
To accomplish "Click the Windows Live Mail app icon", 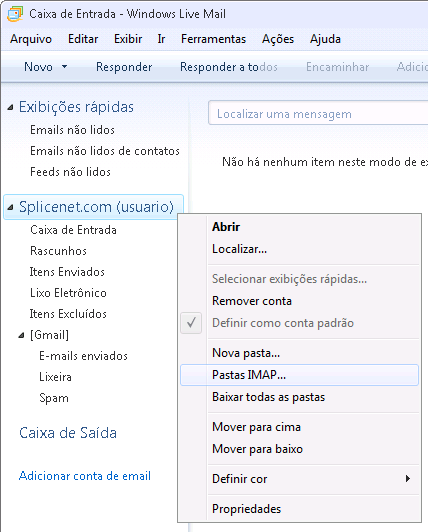I will [15, 14].
